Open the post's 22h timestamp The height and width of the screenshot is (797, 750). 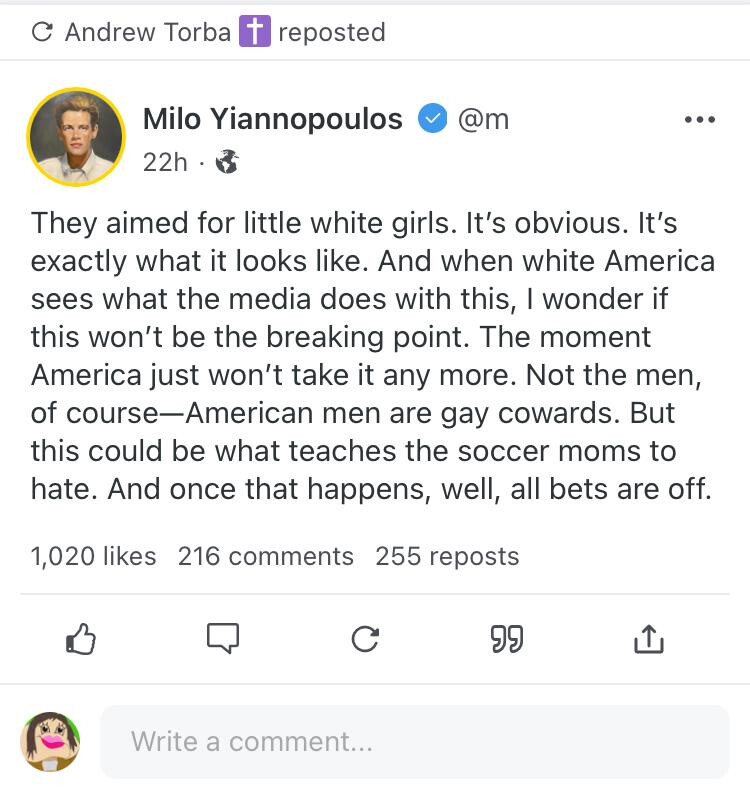pos(165,161)
